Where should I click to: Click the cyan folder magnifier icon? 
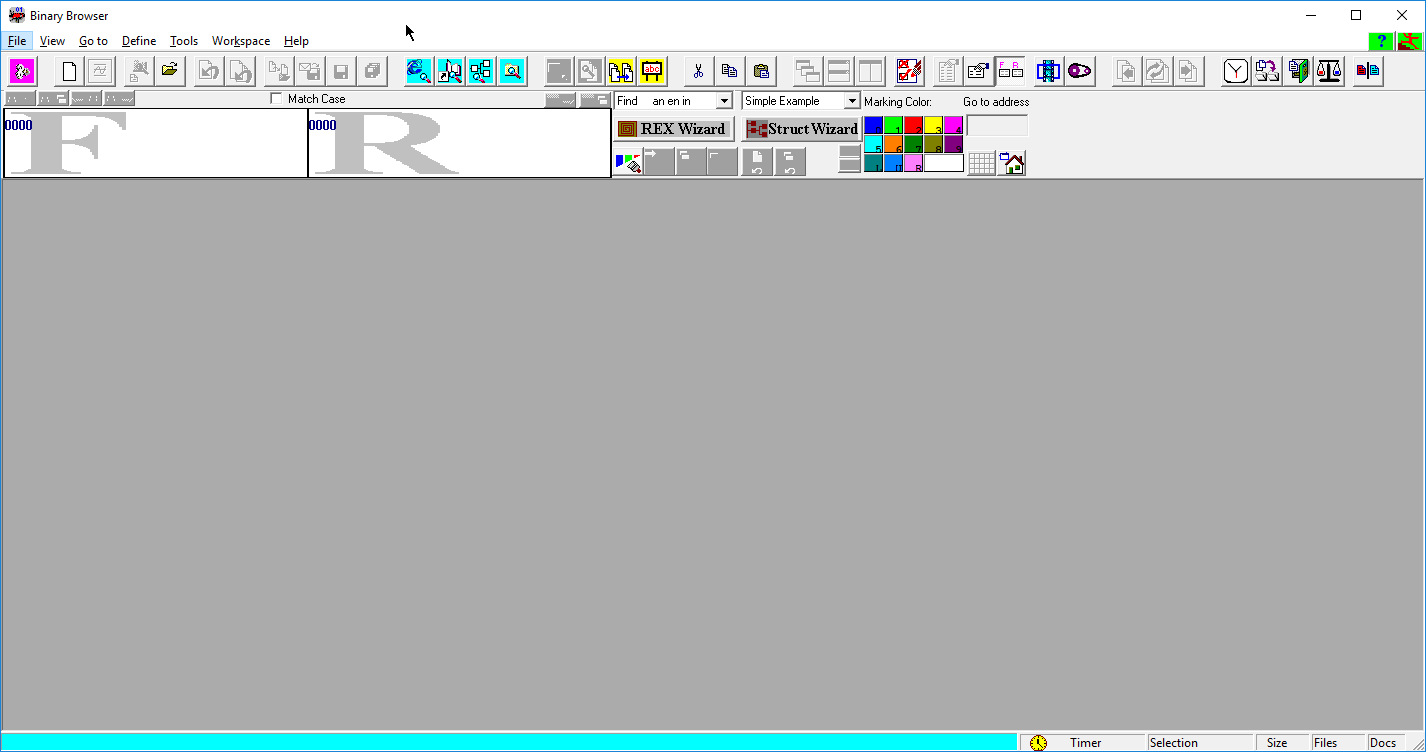512,71
